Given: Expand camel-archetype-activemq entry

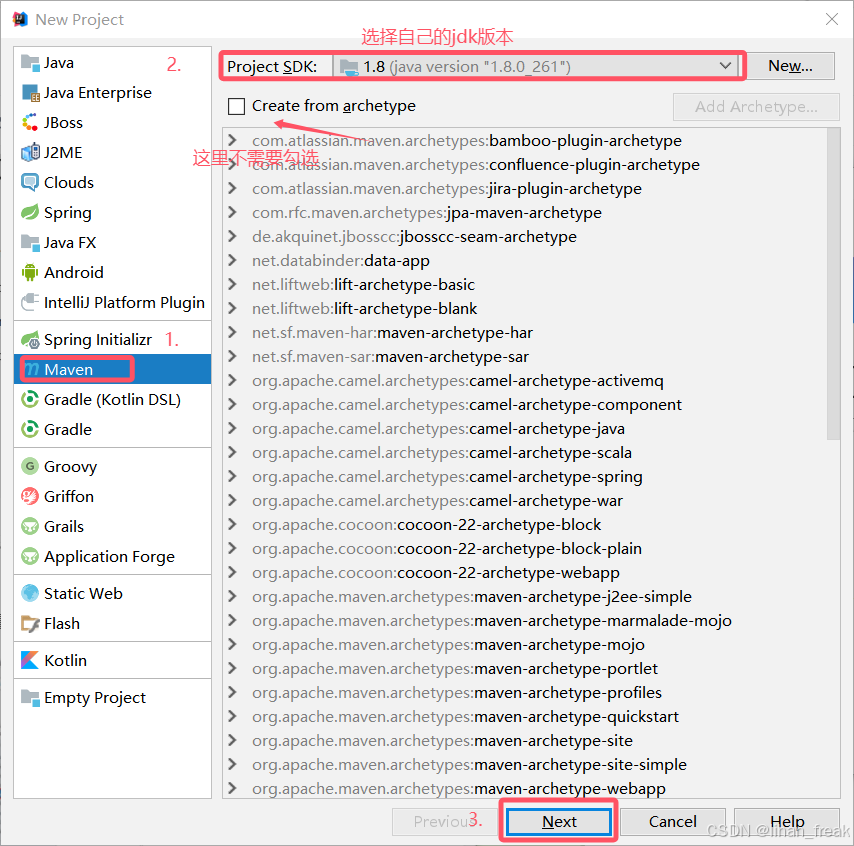Looking at the screenshot, I should tap(233, 380).
